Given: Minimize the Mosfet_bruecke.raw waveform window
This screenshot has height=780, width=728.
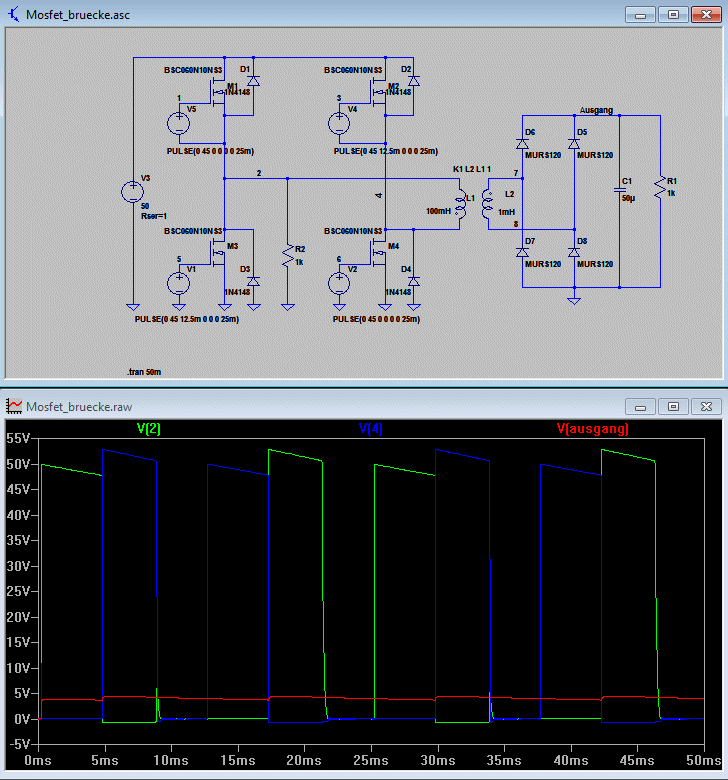Looking at the screenshot, I should pyautogui.click(x=640, y=407).
